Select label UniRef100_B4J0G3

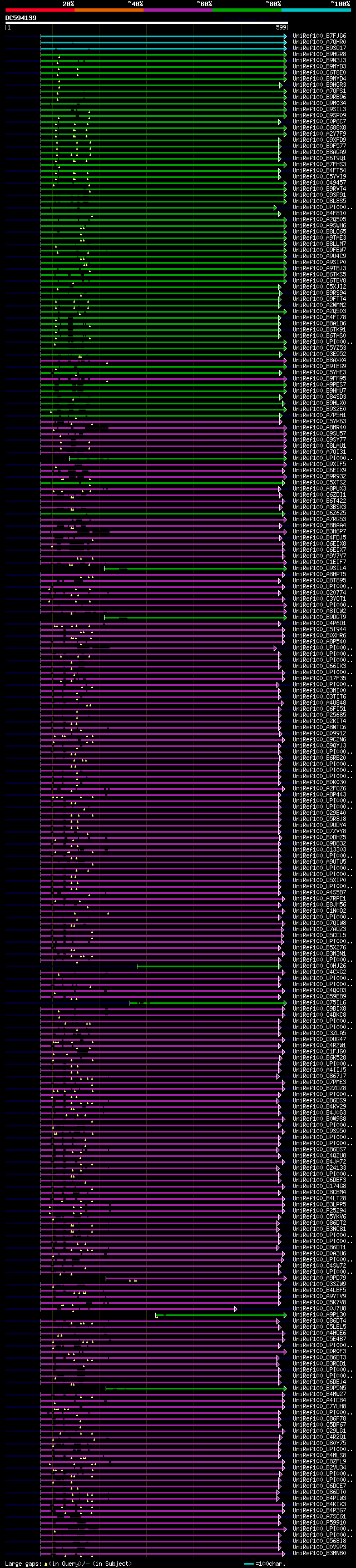[319, 1112]
